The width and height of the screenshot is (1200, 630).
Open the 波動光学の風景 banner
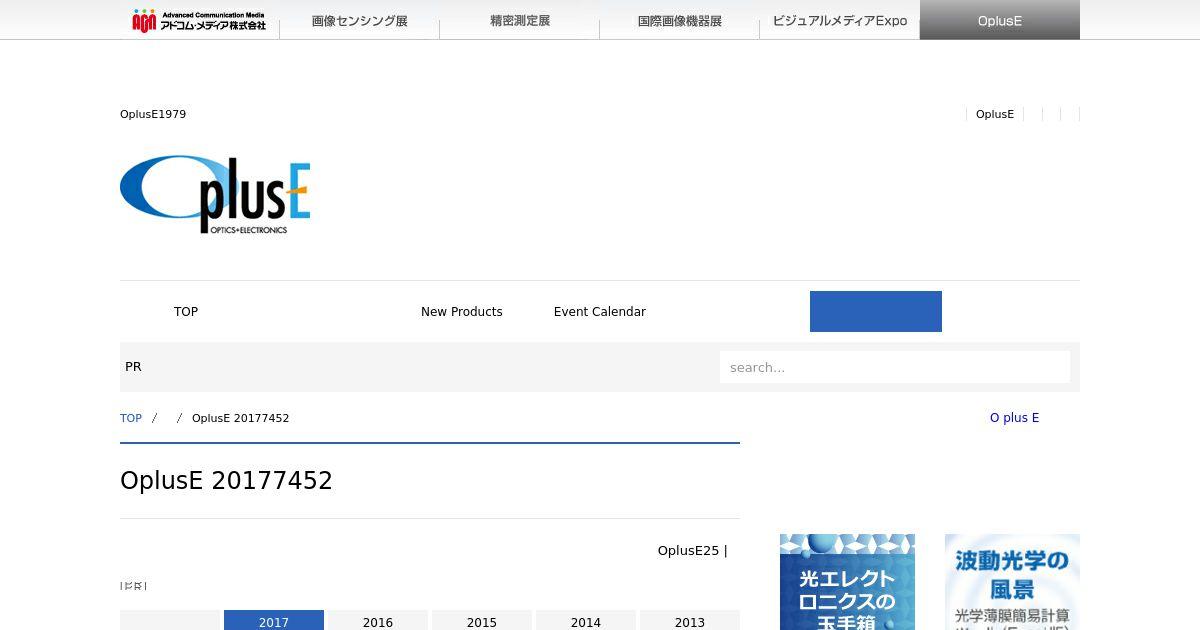(x=1012, y=582)
